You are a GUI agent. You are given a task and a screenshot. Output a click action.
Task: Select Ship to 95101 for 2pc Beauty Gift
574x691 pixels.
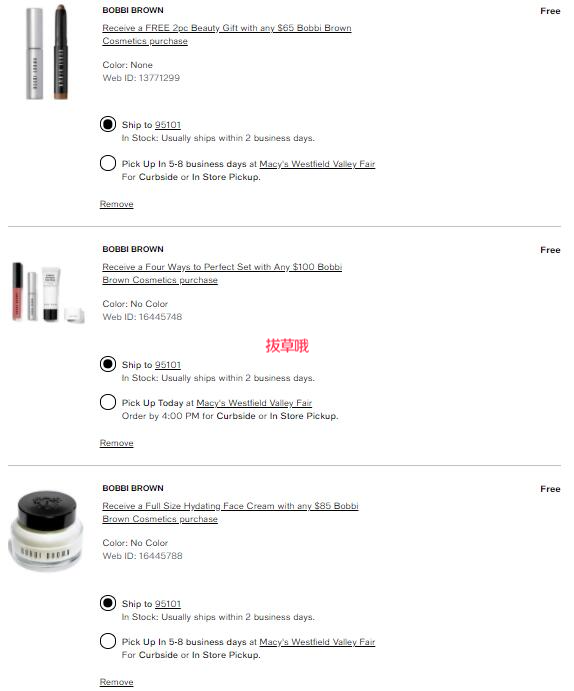(x=107, y=124)
